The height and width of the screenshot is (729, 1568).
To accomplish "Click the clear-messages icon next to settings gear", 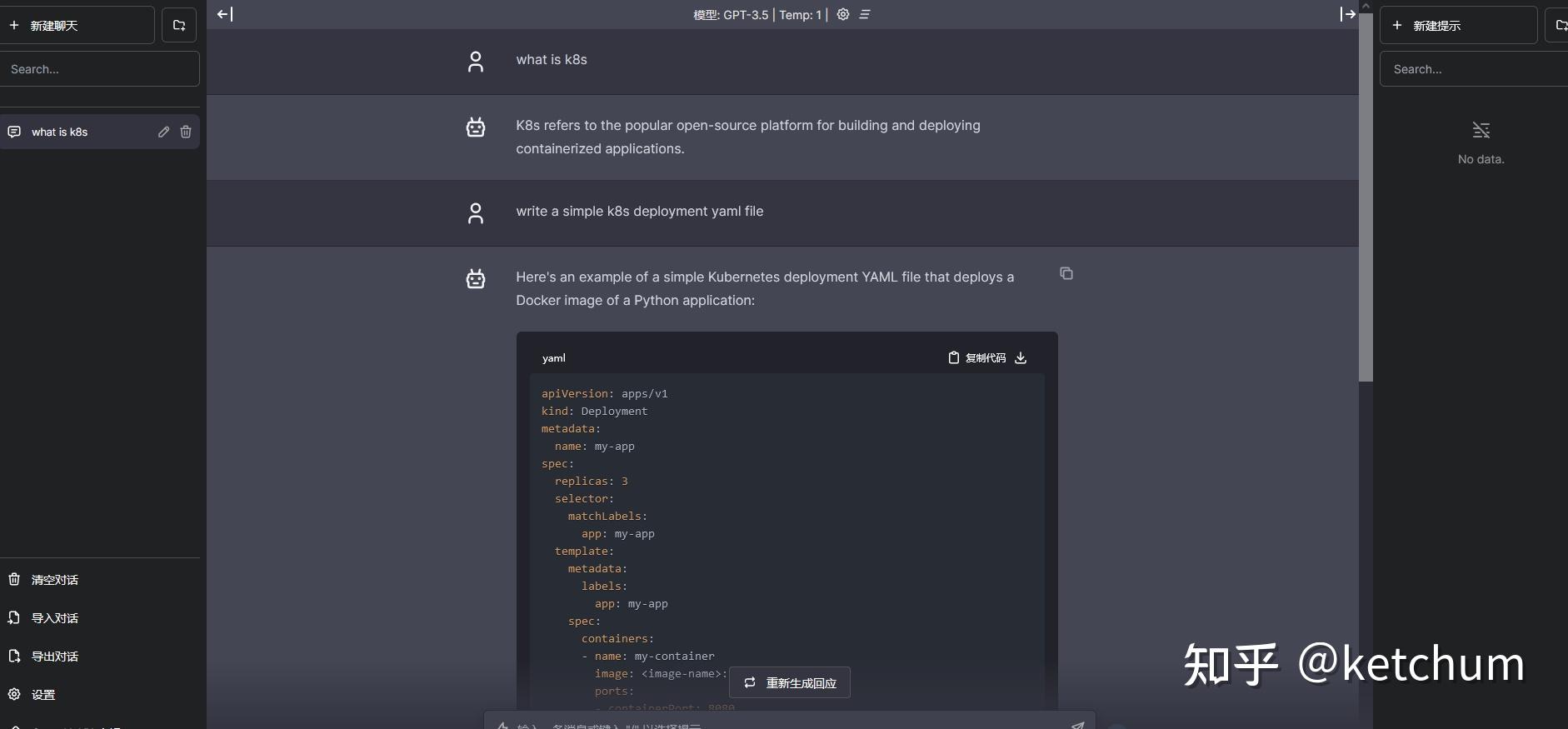I will [x=865, y=14].
